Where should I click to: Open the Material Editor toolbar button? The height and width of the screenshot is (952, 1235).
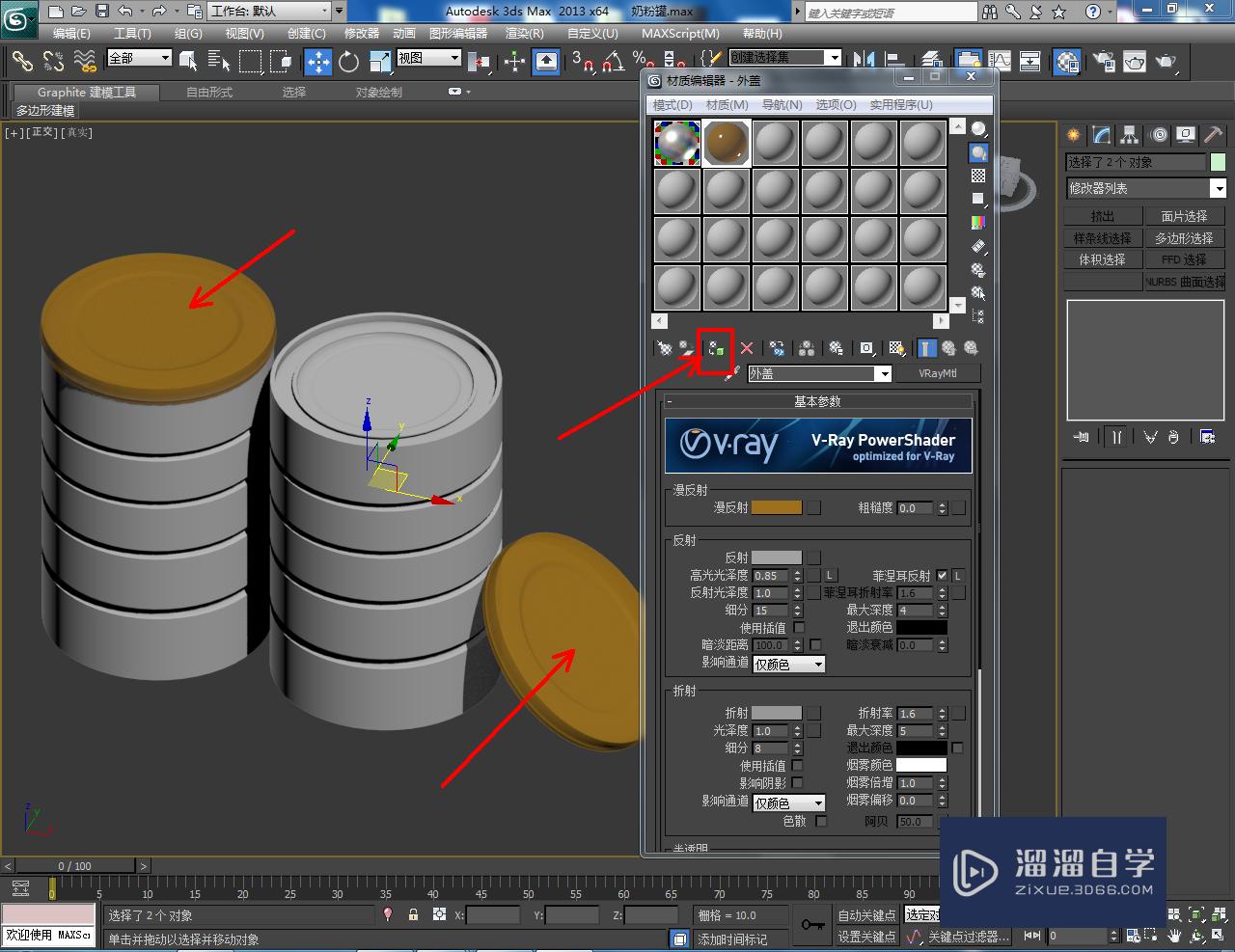pos(1066,62)
